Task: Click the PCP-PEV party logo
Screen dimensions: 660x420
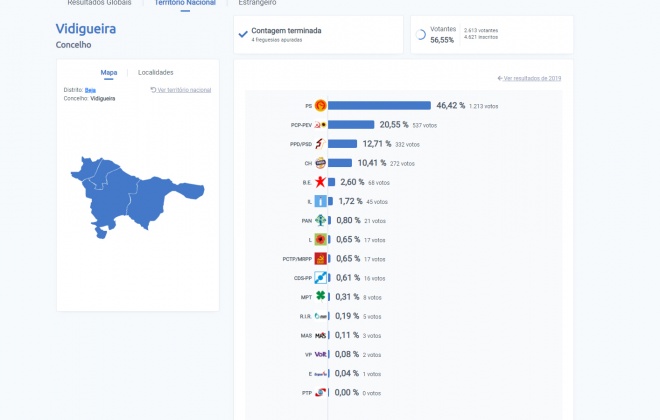Action: pyautogui.click(x=320, y=125)
